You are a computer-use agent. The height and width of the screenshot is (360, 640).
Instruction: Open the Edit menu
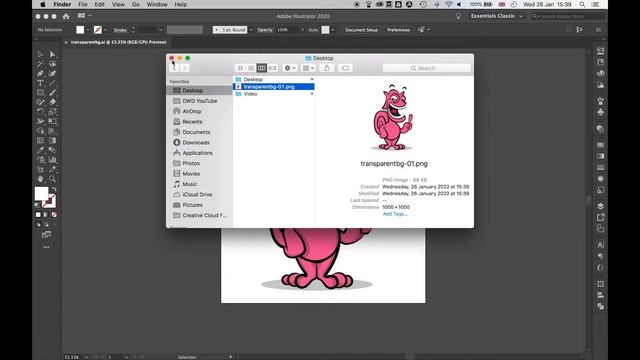[100, 4]
